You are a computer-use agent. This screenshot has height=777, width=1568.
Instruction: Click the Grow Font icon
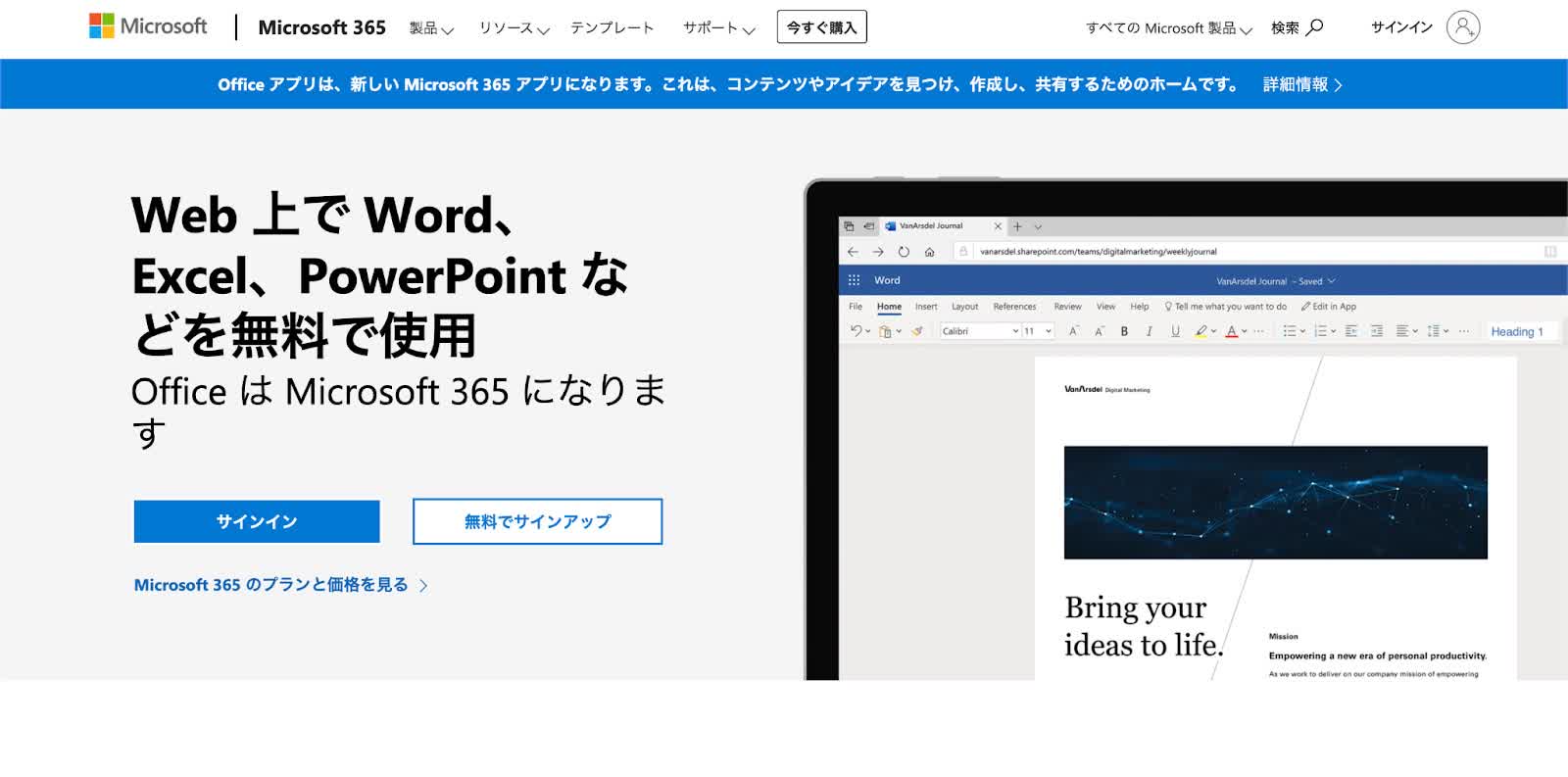1074,331
